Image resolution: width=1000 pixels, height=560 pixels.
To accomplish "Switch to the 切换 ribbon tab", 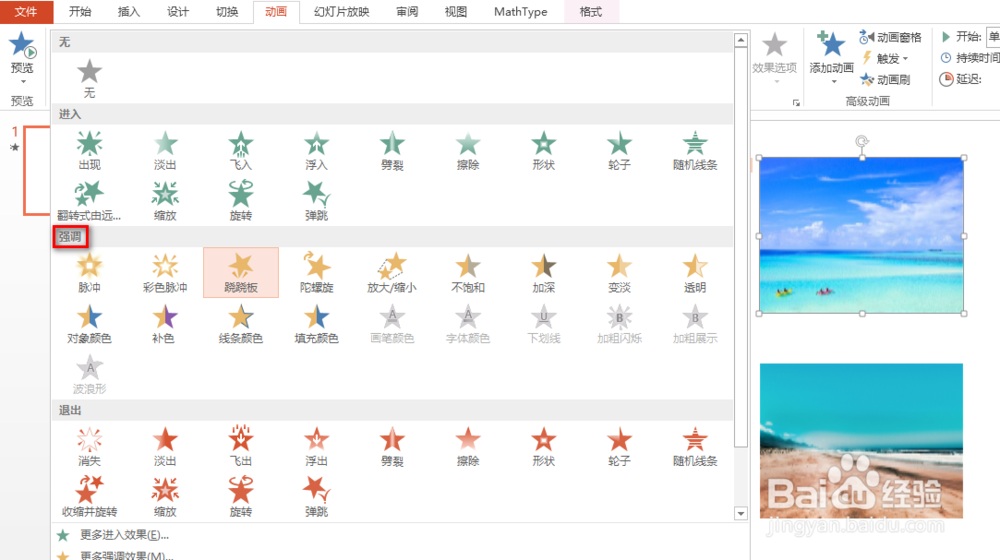I will point(227,11).
